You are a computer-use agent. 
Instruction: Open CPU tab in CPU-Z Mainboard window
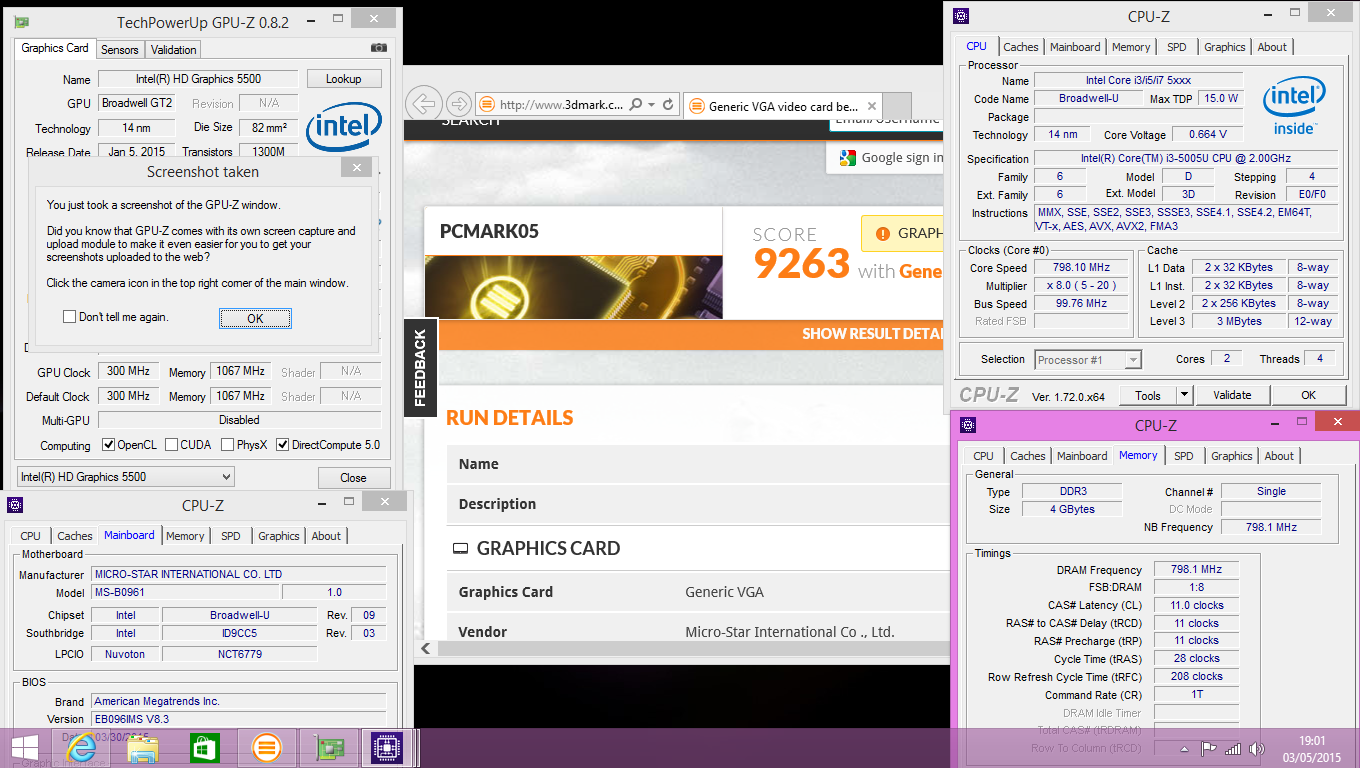(x=31, y=536)
